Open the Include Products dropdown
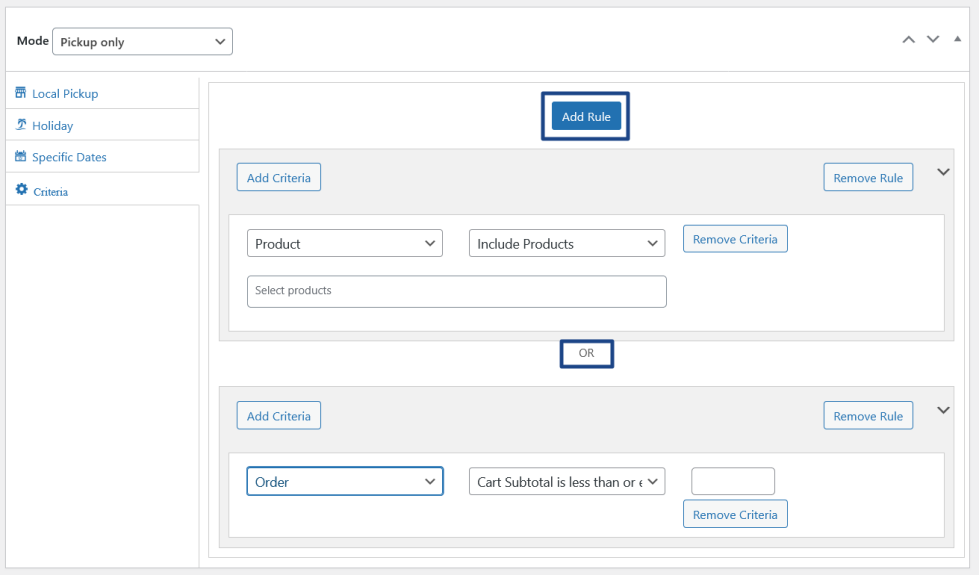Screen dimensions: 979x575 [x=566, y=244]
